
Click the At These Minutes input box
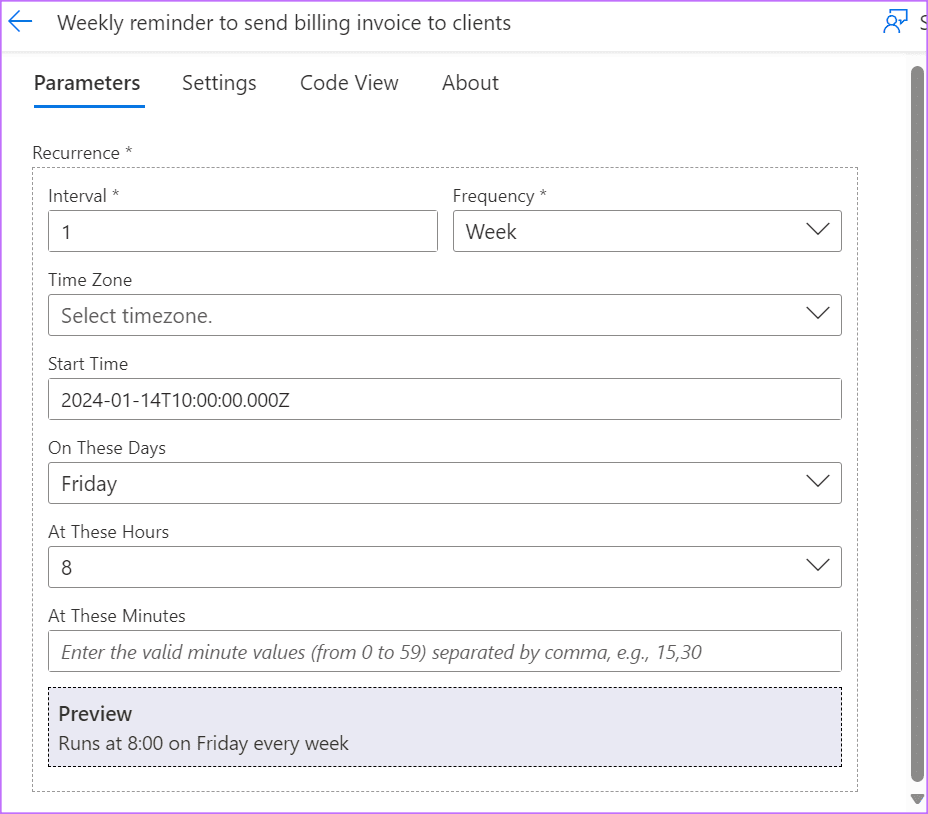point(444,651)
